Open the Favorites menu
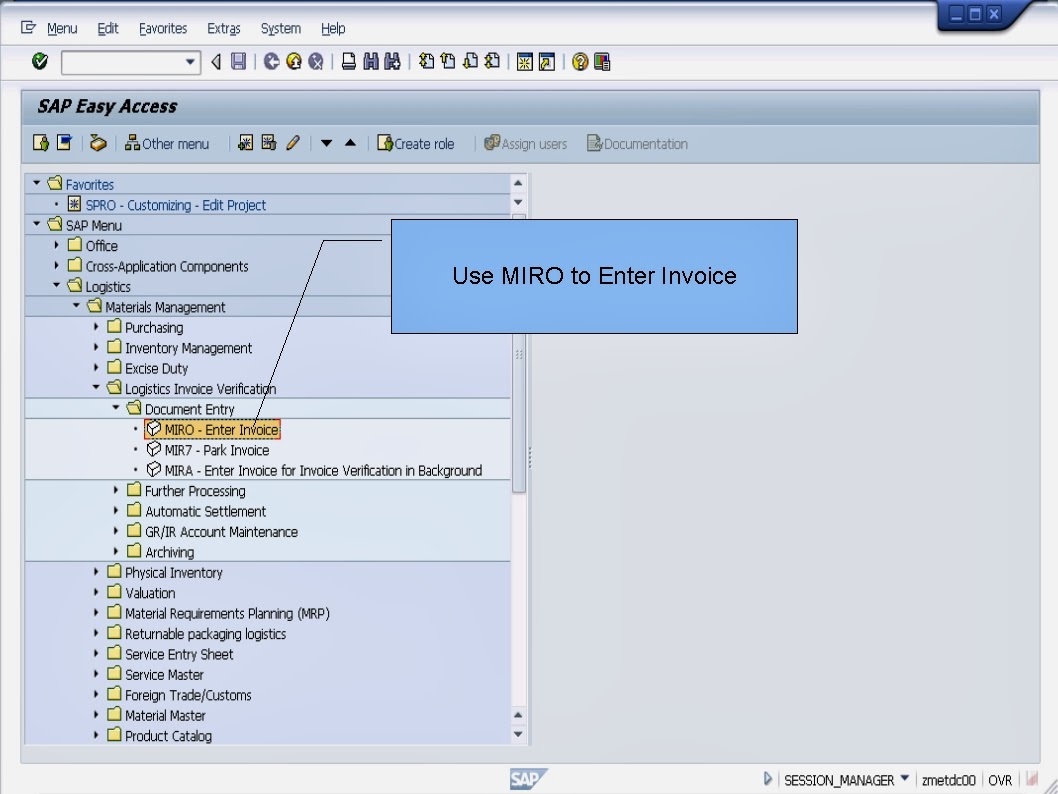 [x=163, y=28]
